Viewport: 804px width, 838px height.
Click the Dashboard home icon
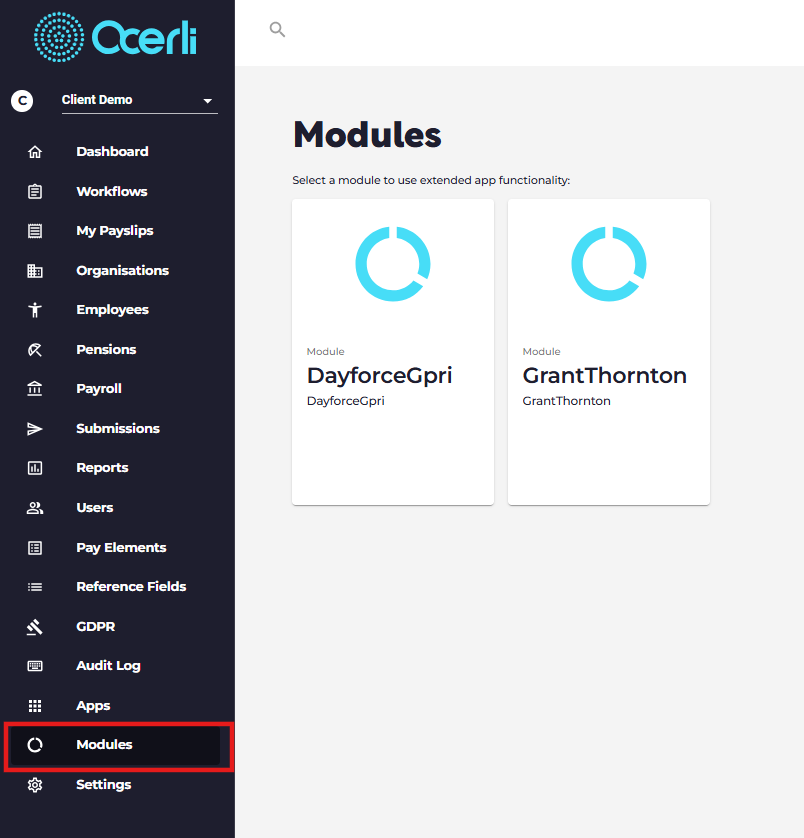click(35, 152)
